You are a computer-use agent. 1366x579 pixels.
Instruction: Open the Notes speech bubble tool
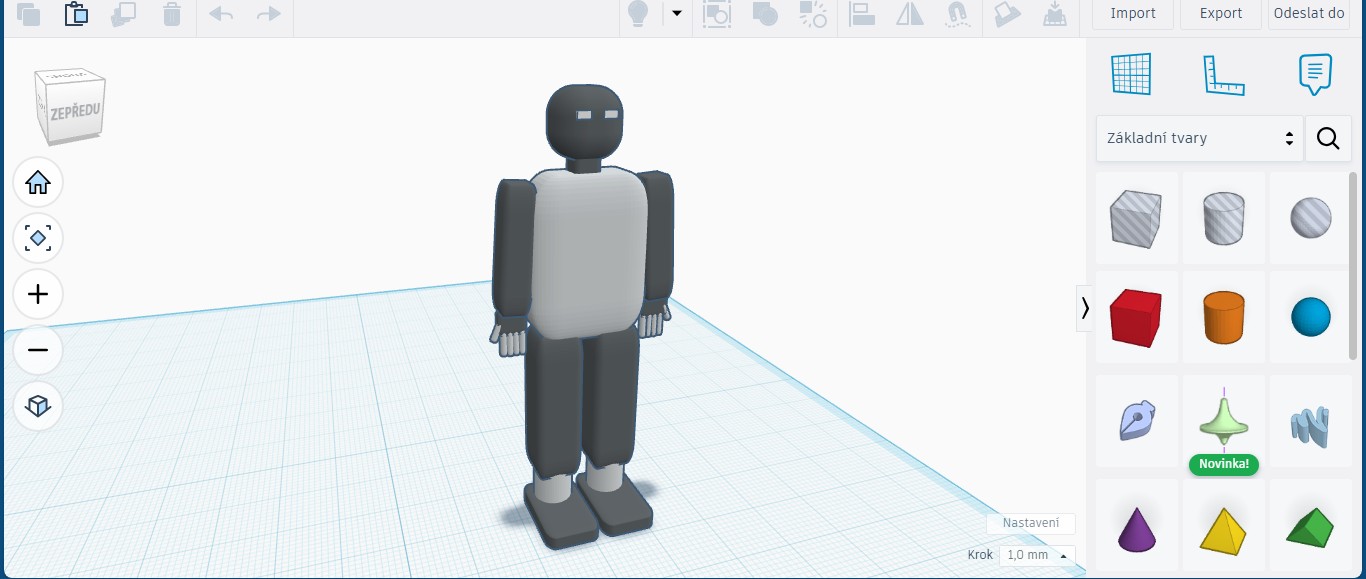coord(1315,75)
